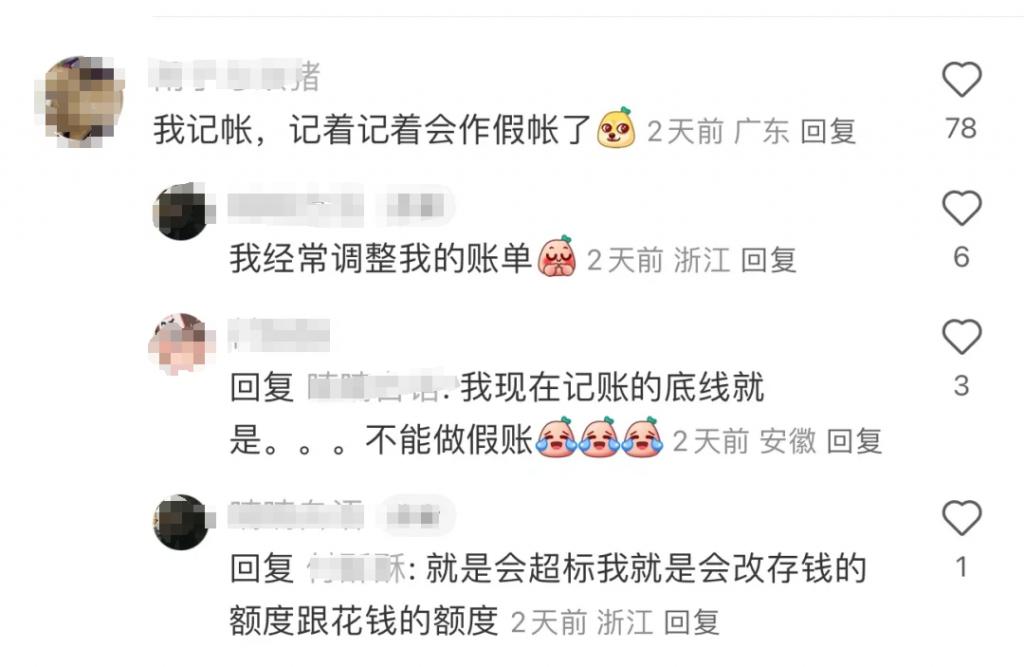Open the top commenter's pixelated avatar
The image size is (1024, 667).
click(80, 101)
